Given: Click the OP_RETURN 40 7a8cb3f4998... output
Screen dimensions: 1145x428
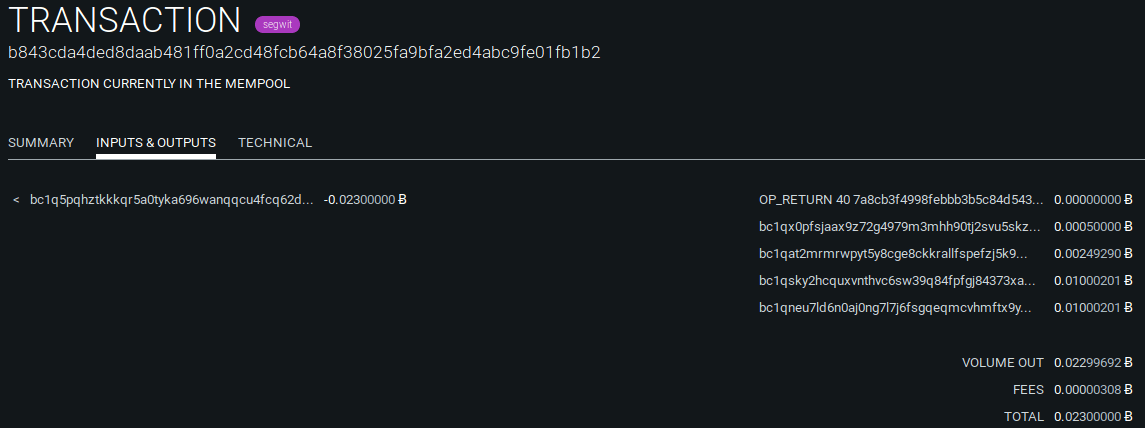Looking at the screenshot, I should [901, 199].
